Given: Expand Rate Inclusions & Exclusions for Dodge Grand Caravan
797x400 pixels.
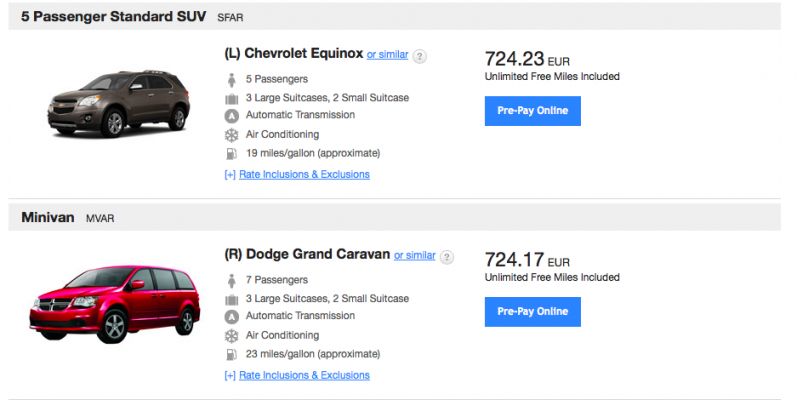Looking at the screenshot, I should (297, 375).
